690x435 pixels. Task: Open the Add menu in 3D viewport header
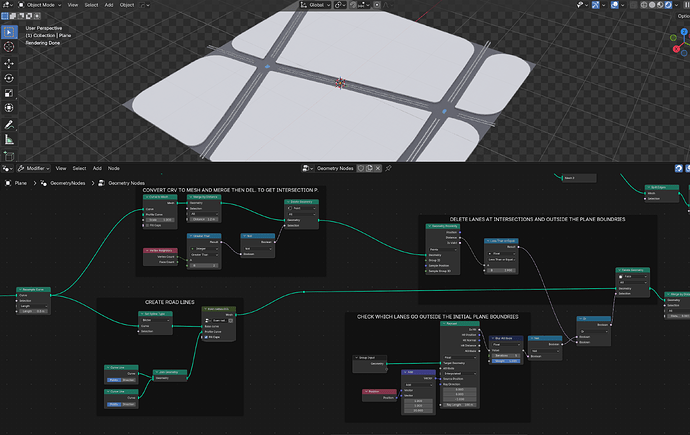click(x=109, y=5)
